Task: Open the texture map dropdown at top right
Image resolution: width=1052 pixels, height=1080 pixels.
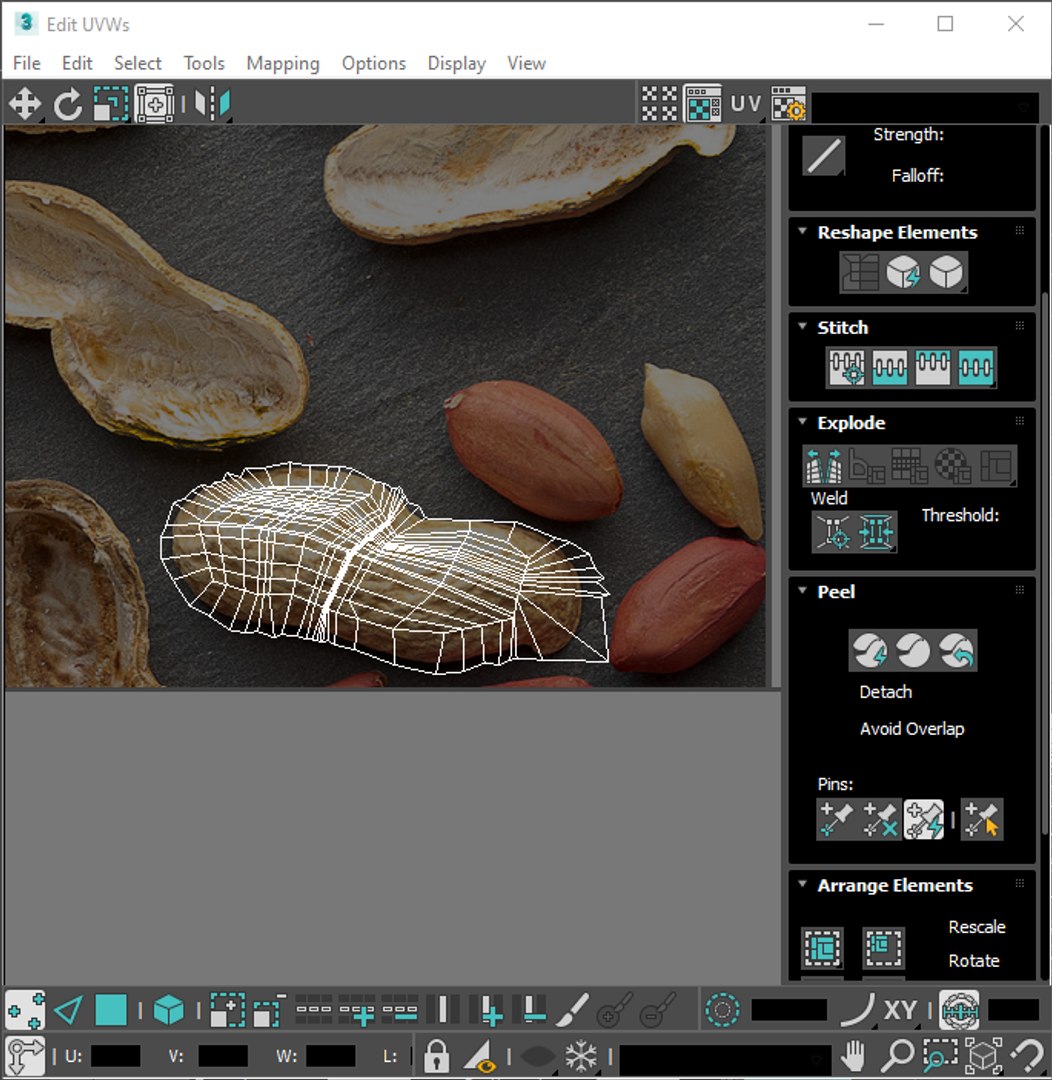Action: click(926, 107)
